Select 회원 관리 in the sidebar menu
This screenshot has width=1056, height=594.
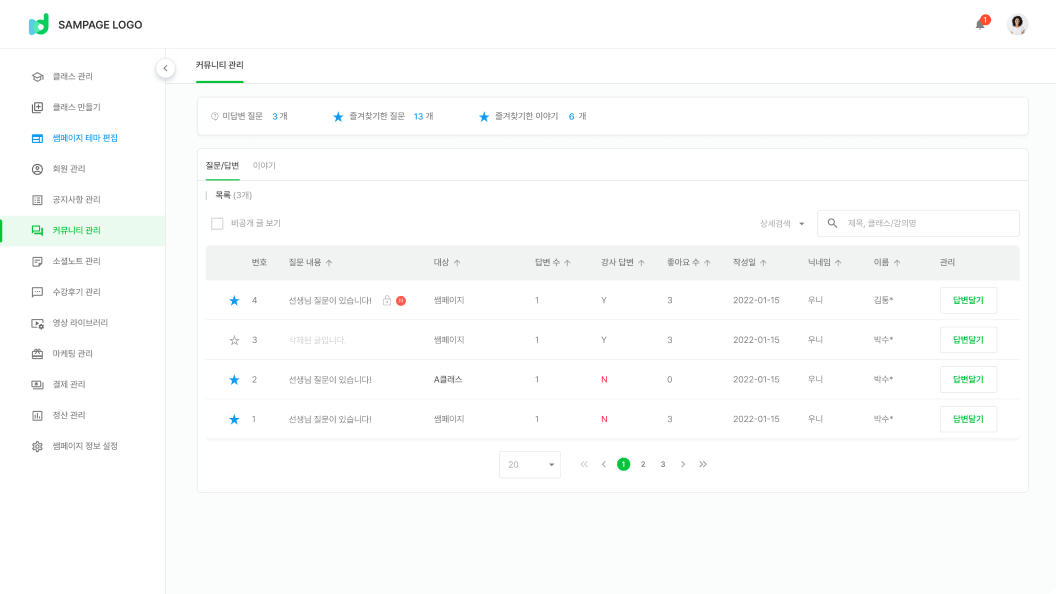(x=68, y=169)
